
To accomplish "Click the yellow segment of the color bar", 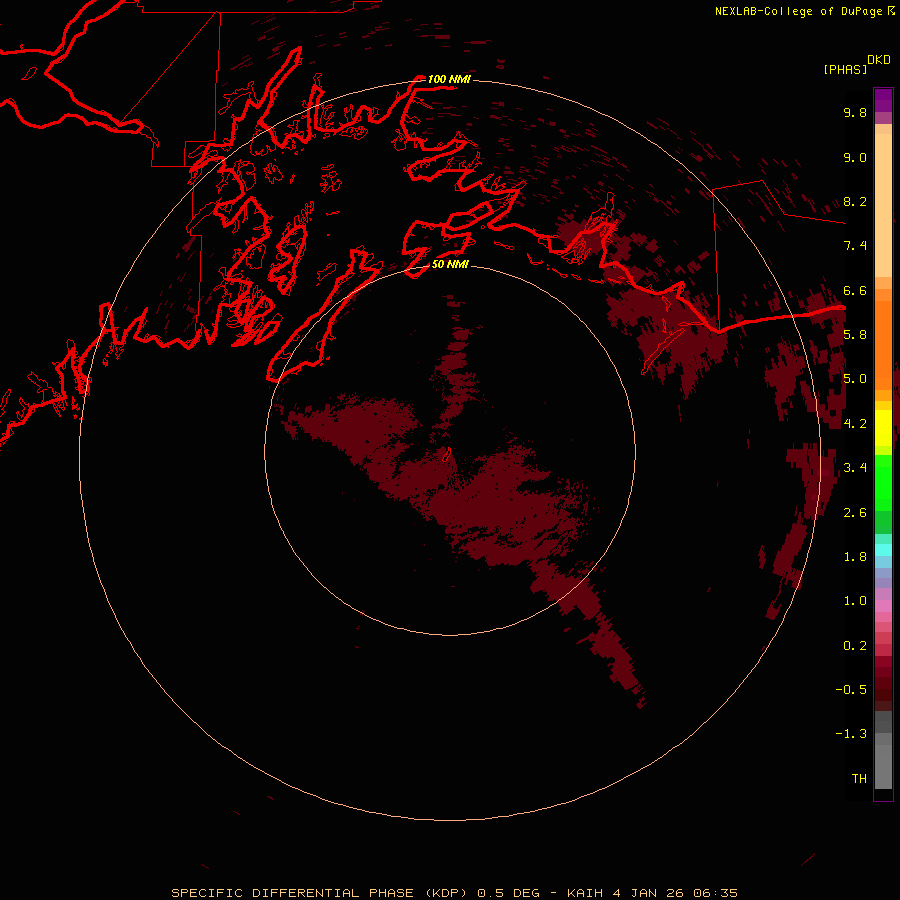I will pos(883,428).
